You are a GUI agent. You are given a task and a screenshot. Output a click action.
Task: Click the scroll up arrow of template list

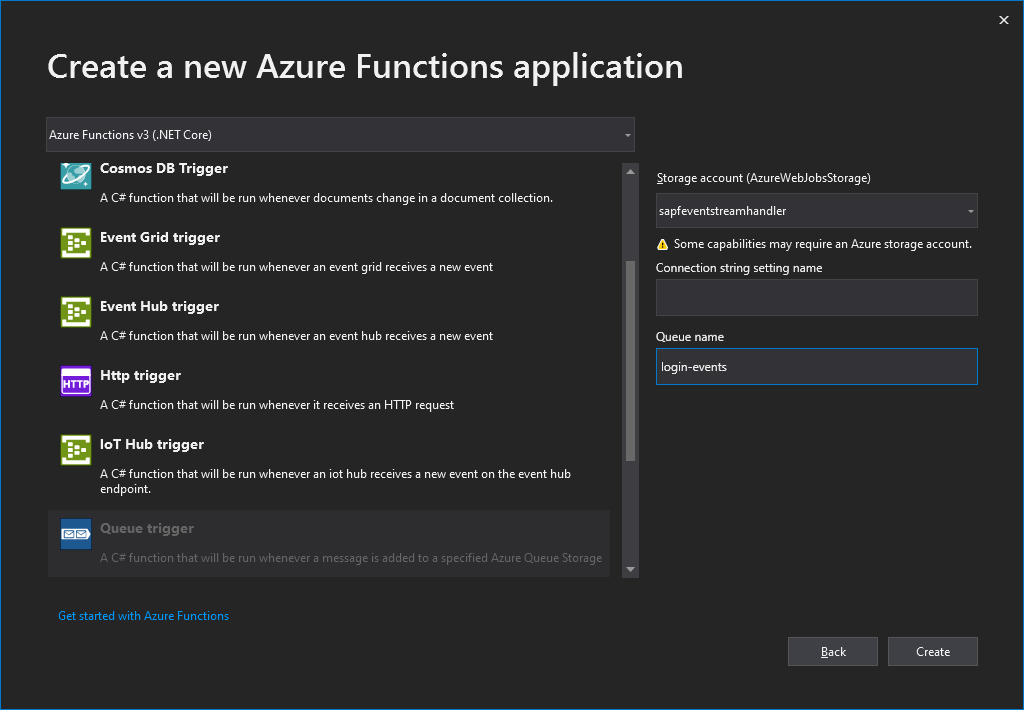630,172
